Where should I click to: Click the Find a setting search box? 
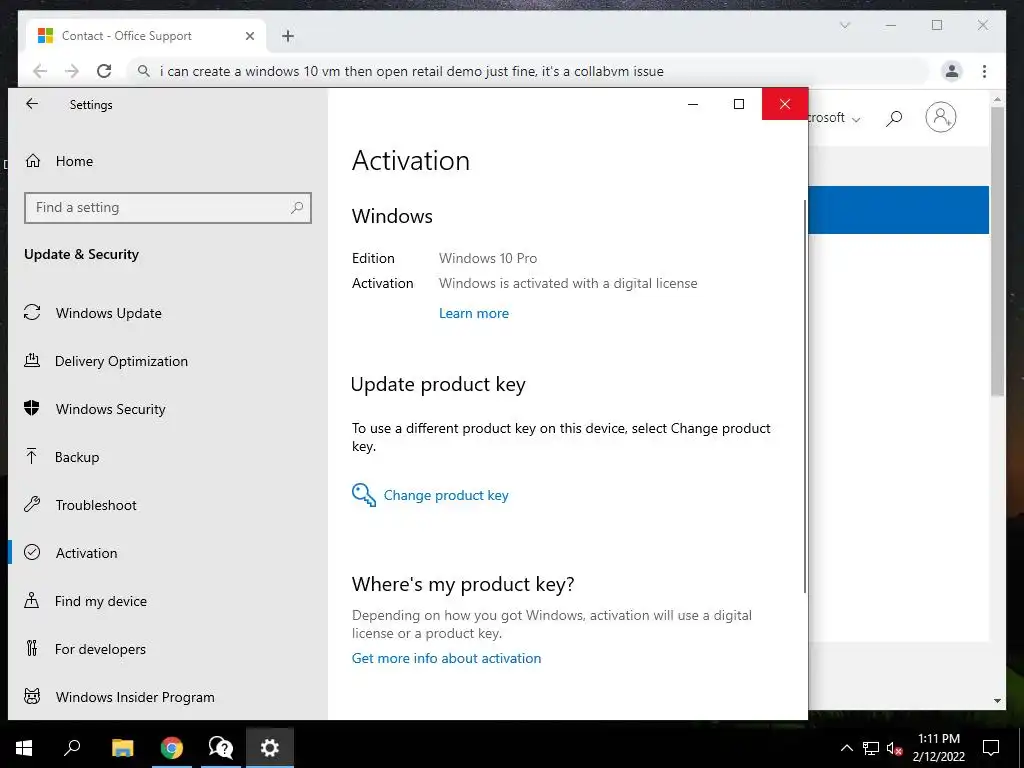168,208
